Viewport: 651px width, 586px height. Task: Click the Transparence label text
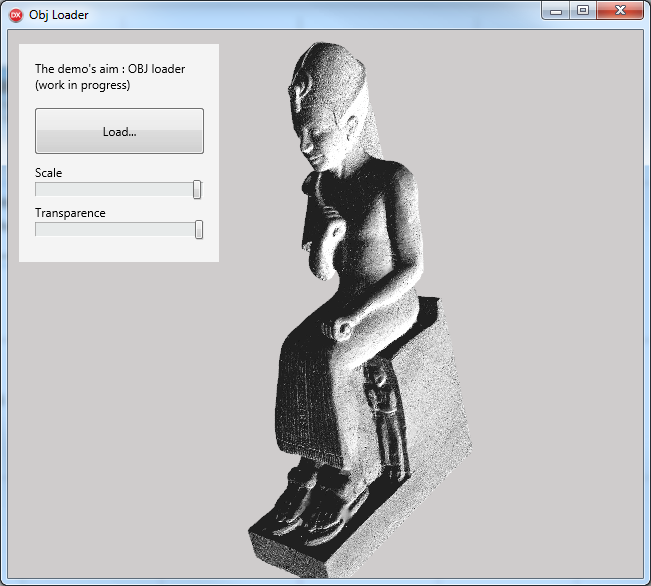(x=70, y=213)
